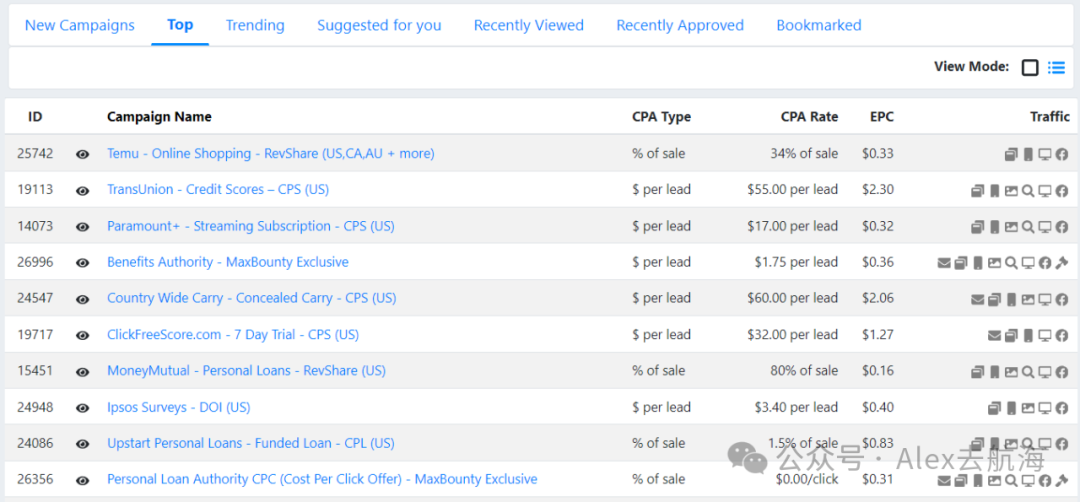Click the $3.40 per lead rate
Viewport: 1080px width, 502px height.
796,407
